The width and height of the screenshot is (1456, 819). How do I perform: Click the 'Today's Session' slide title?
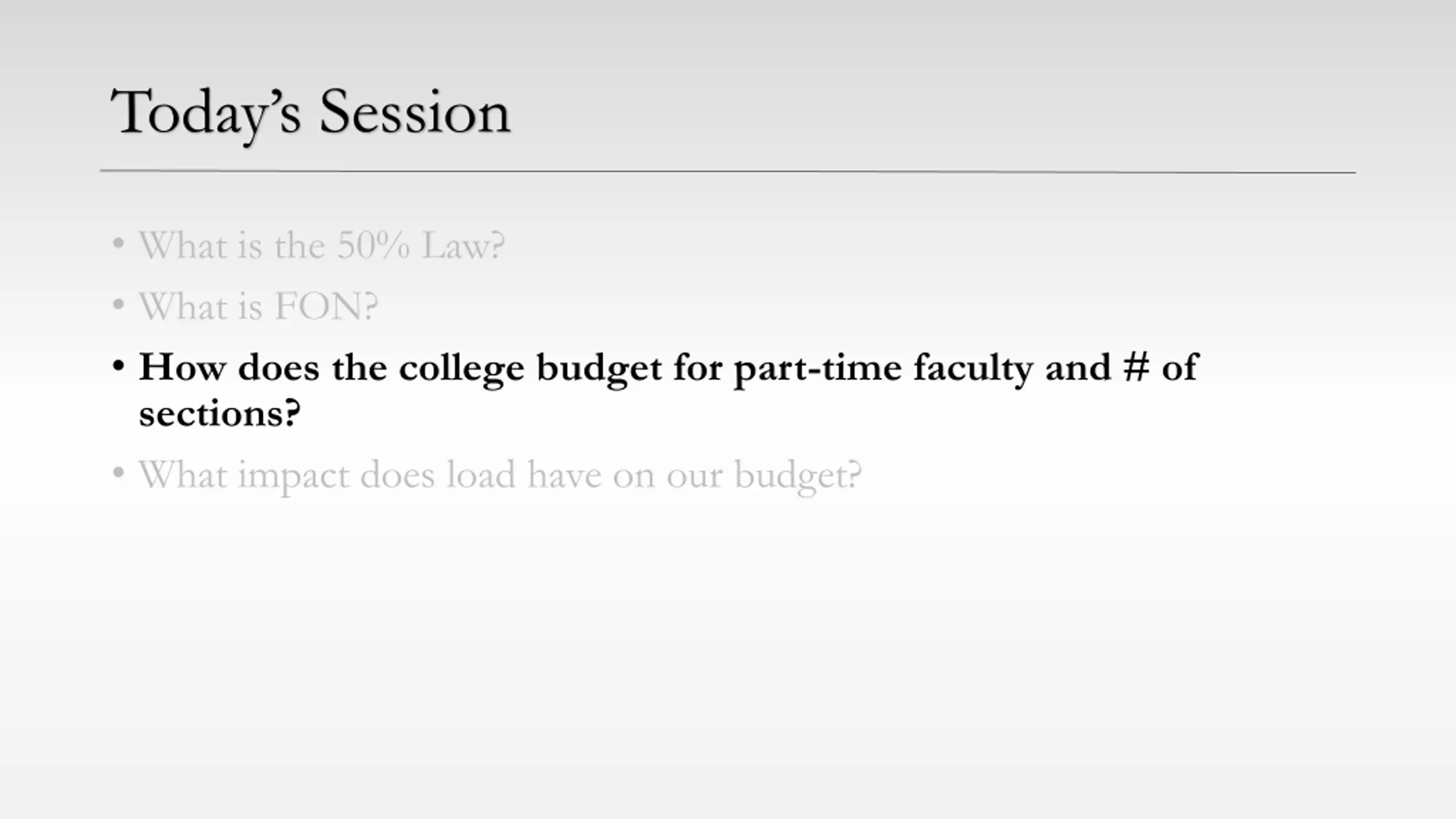point(311,114)
